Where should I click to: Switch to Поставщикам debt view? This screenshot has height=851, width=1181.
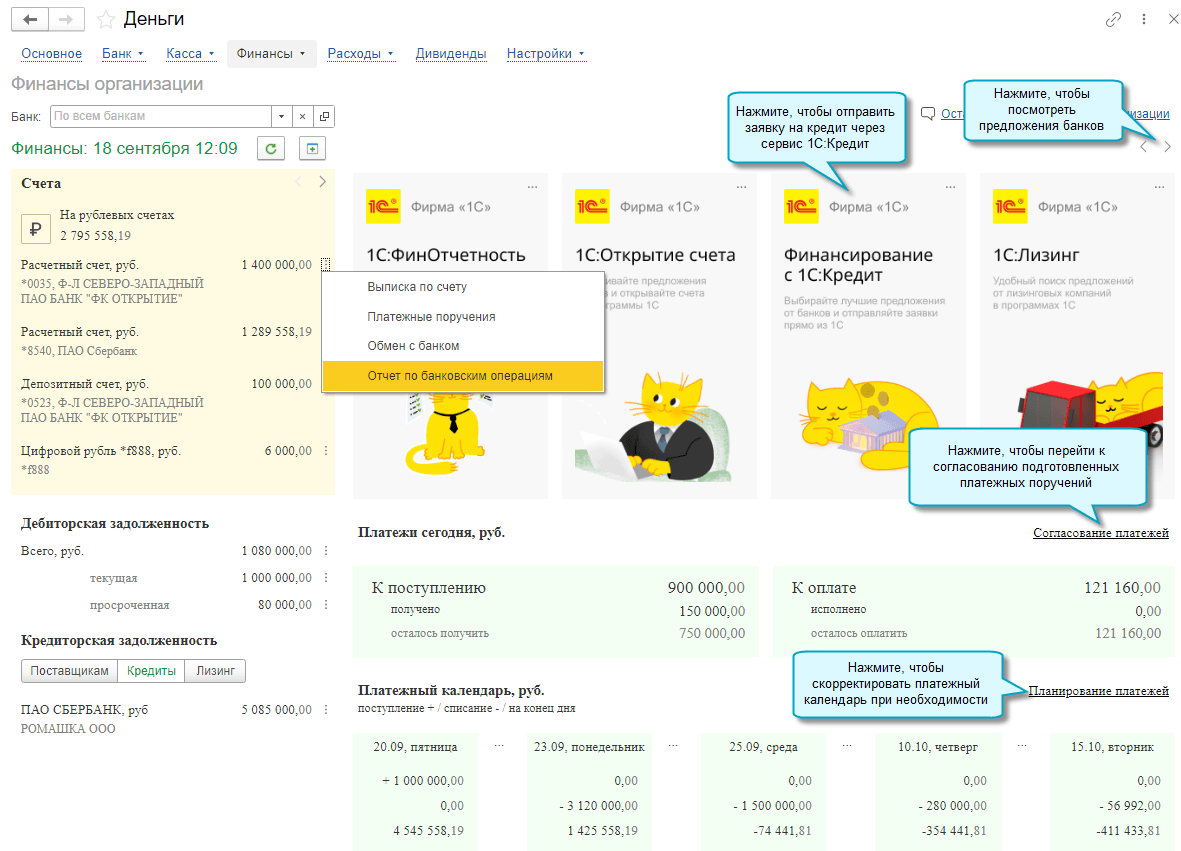click(69, 671)
